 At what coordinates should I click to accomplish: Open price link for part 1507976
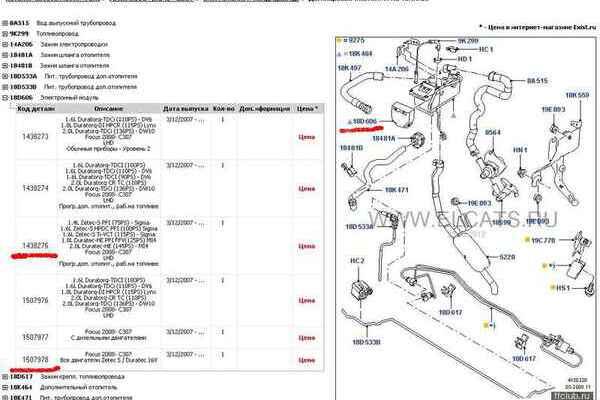pyautogui.click(x=307, y=301)
